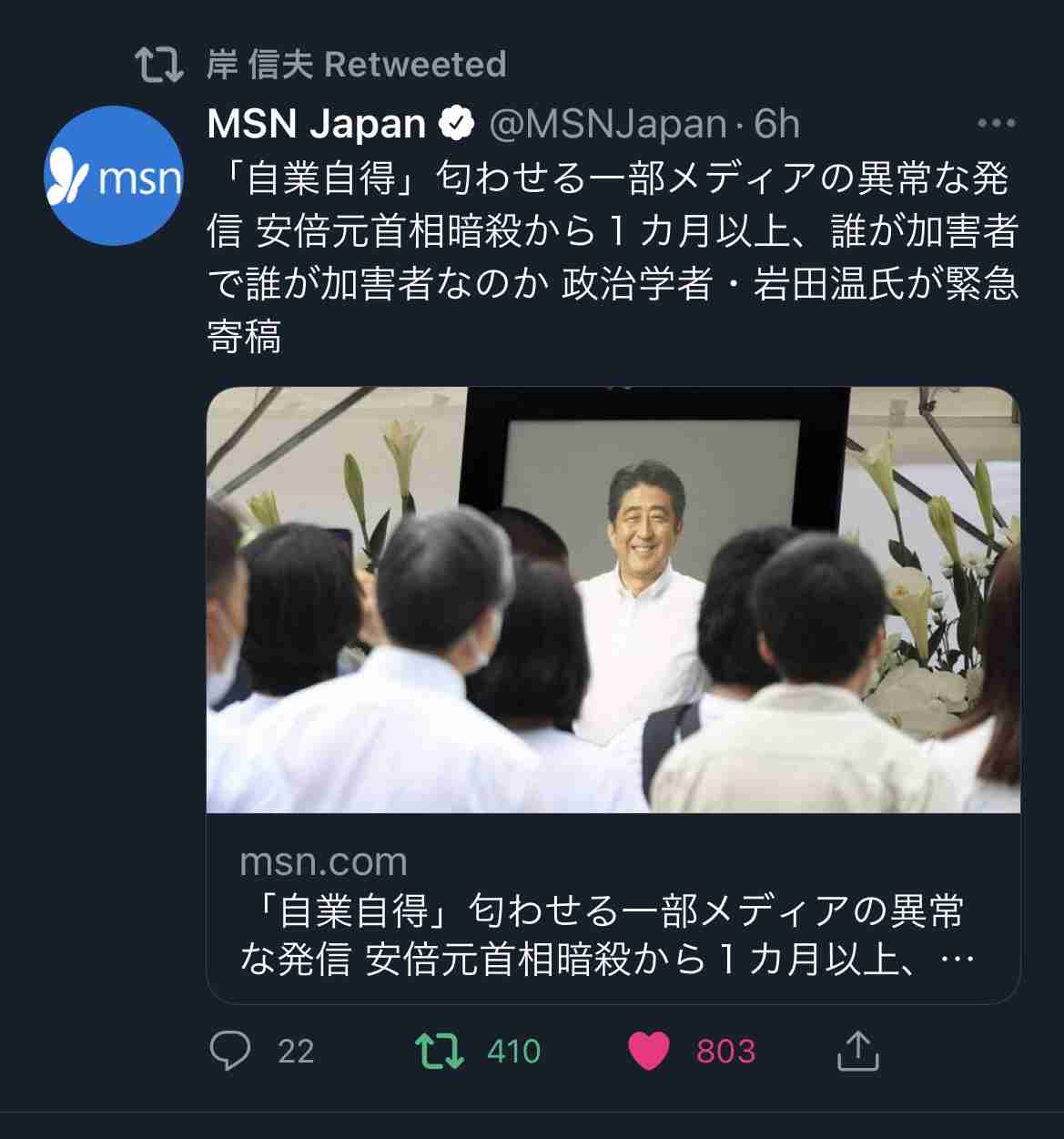Click the 6h timestamp
1064x1139 pixels.
pos(776,124)
